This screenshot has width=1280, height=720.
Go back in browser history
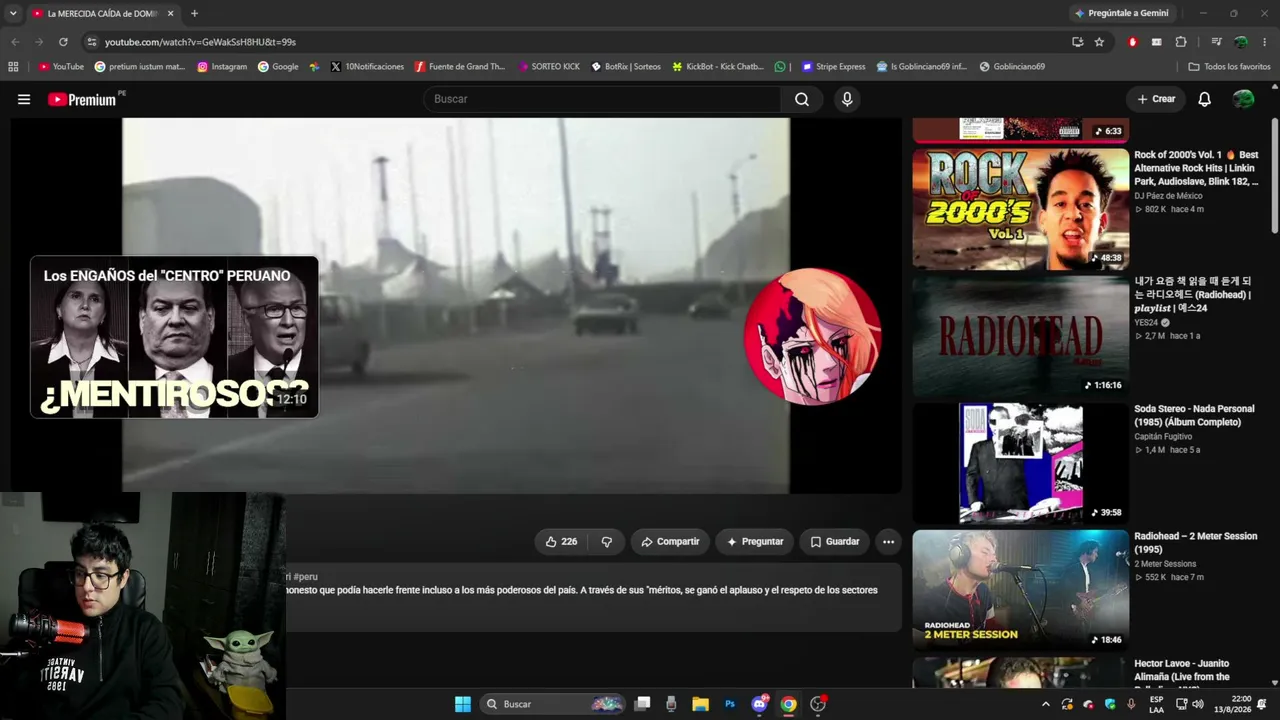tap(15, 42)
